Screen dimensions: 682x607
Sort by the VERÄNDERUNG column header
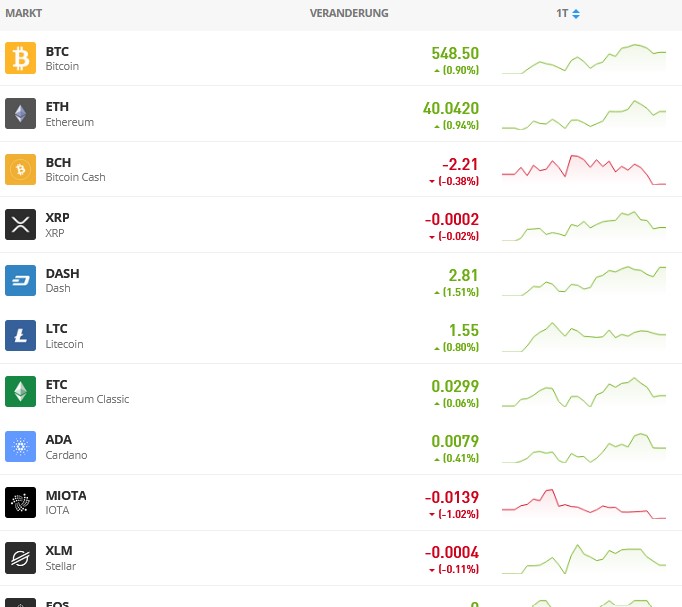coord(349,14)
